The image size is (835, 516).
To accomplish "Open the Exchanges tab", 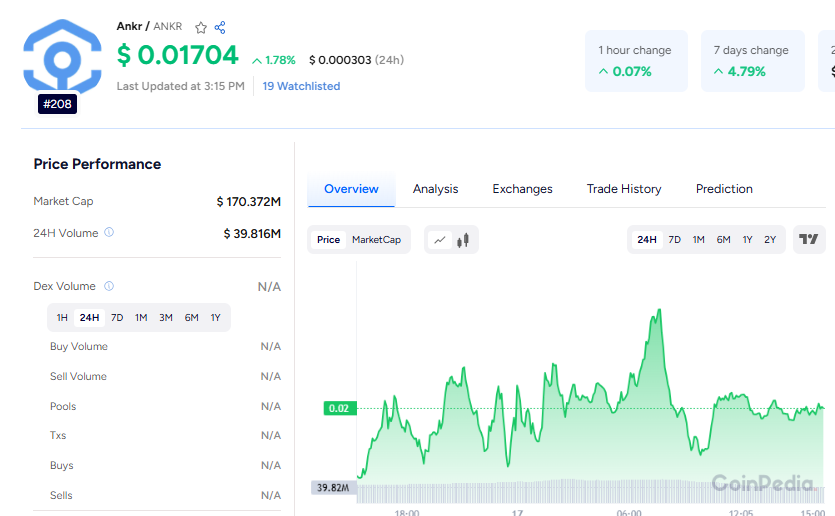I will 522,189.
